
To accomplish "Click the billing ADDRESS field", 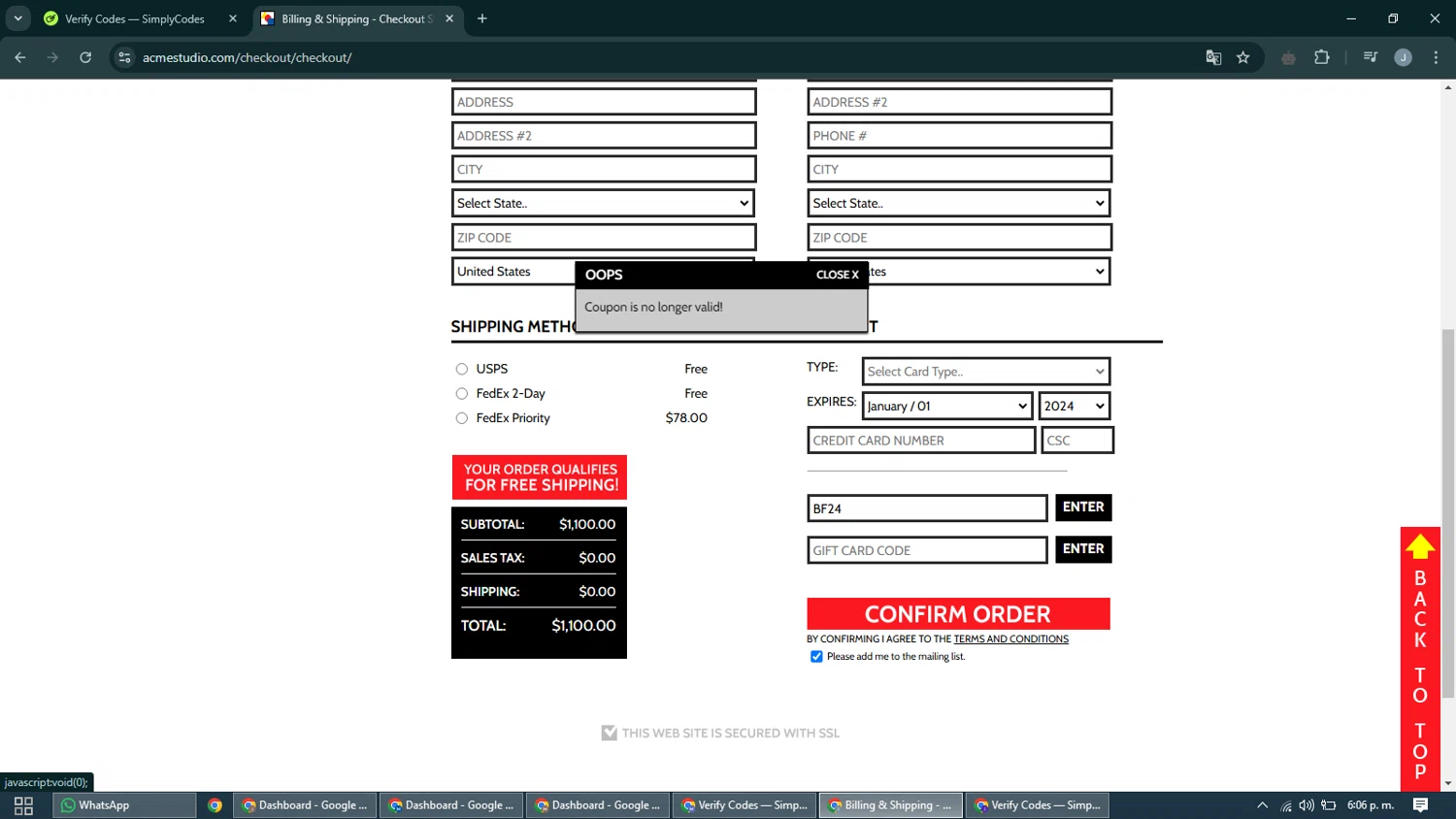I will 604,102.
